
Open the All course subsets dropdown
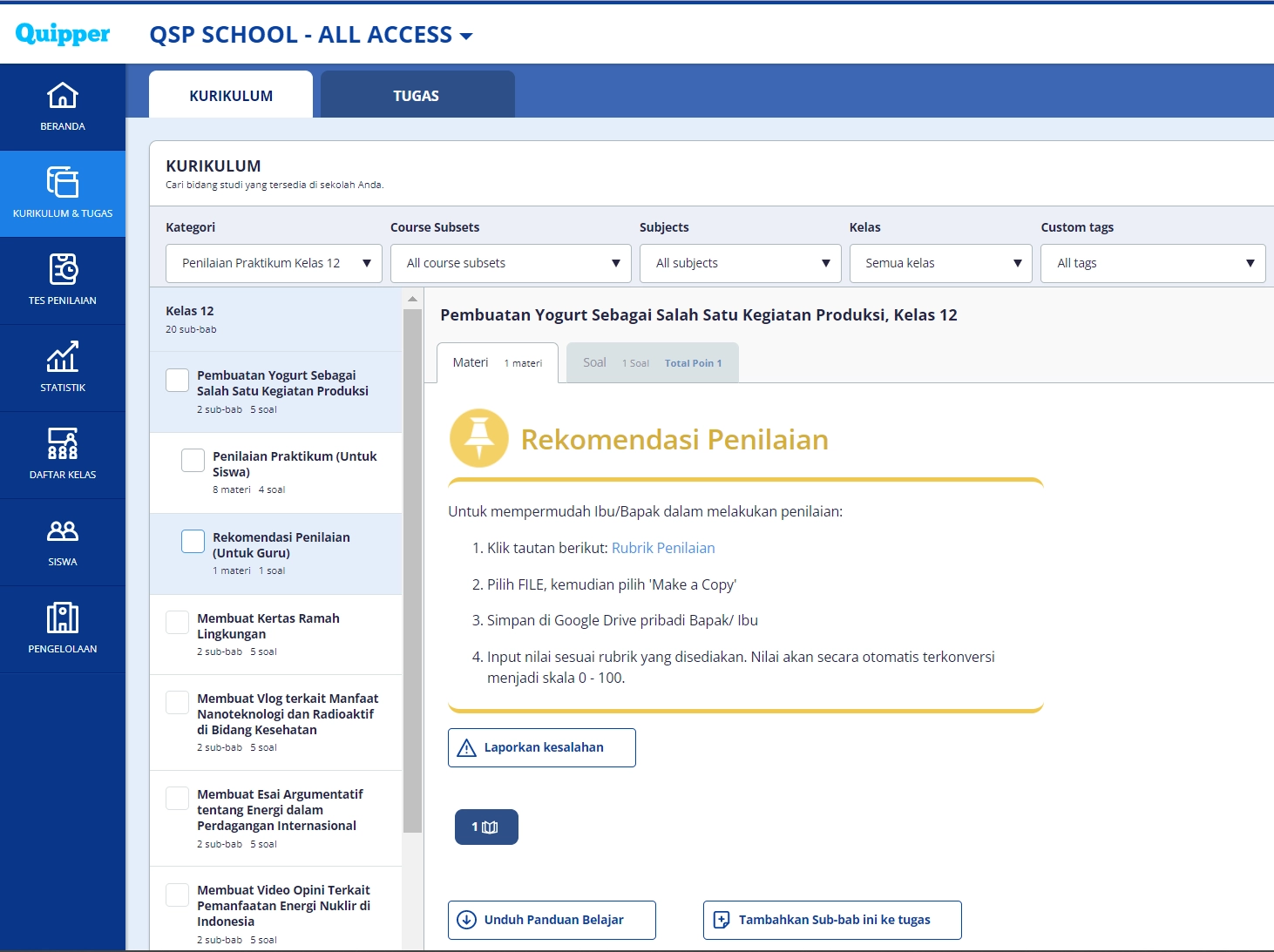click(511, 263)
